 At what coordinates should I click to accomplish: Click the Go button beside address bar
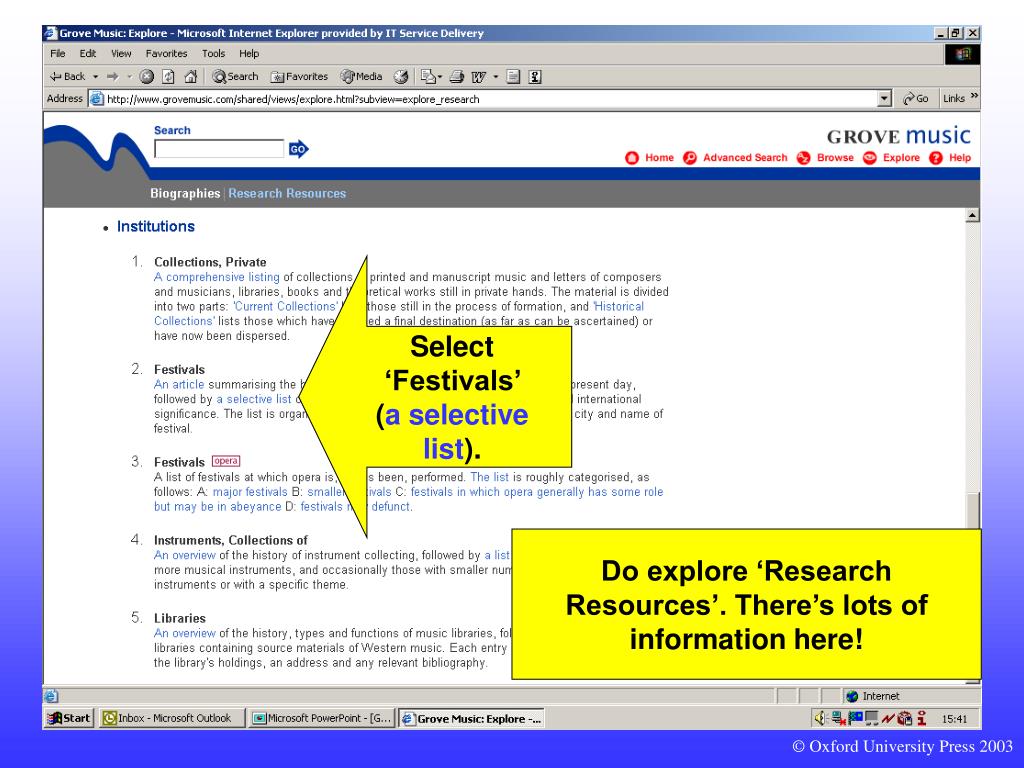(916, 99)
